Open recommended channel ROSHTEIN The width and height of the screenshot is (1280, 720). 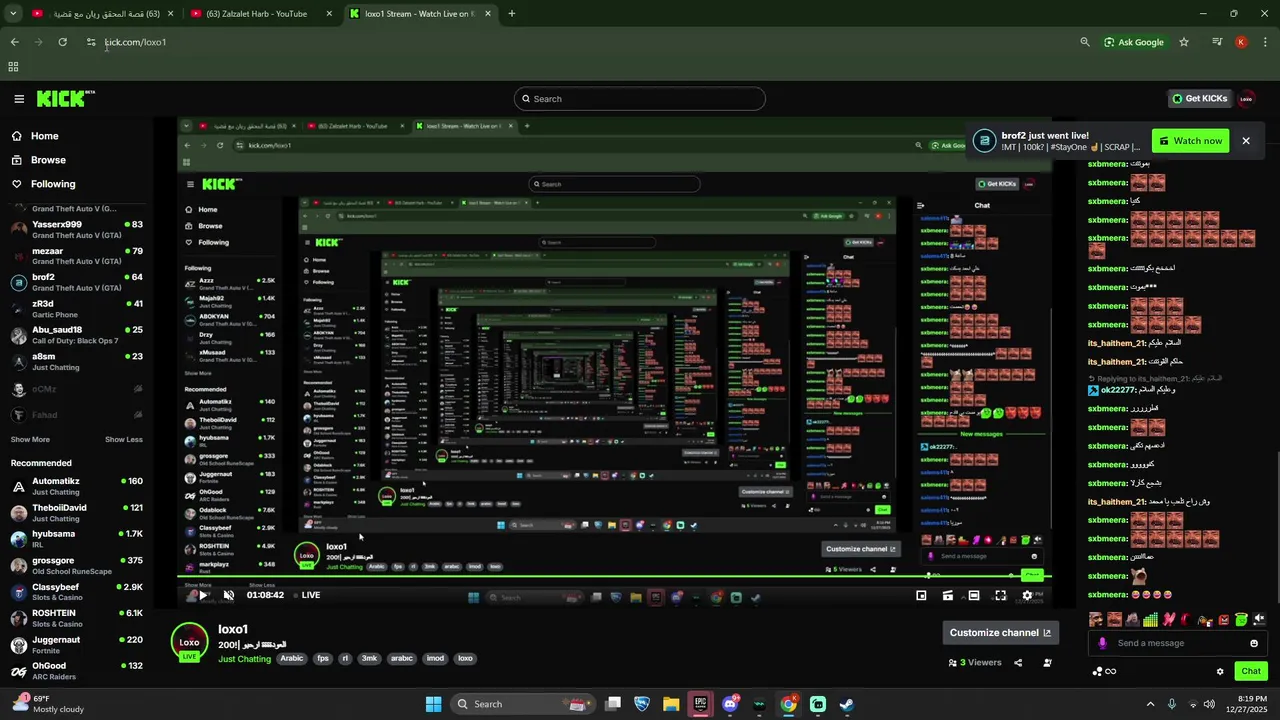(x=76, y=618)
